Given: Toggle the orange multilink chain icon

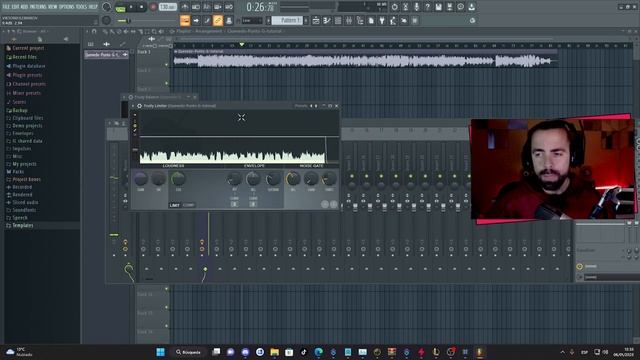Looking at the screenshot, I should pos(218,20).
